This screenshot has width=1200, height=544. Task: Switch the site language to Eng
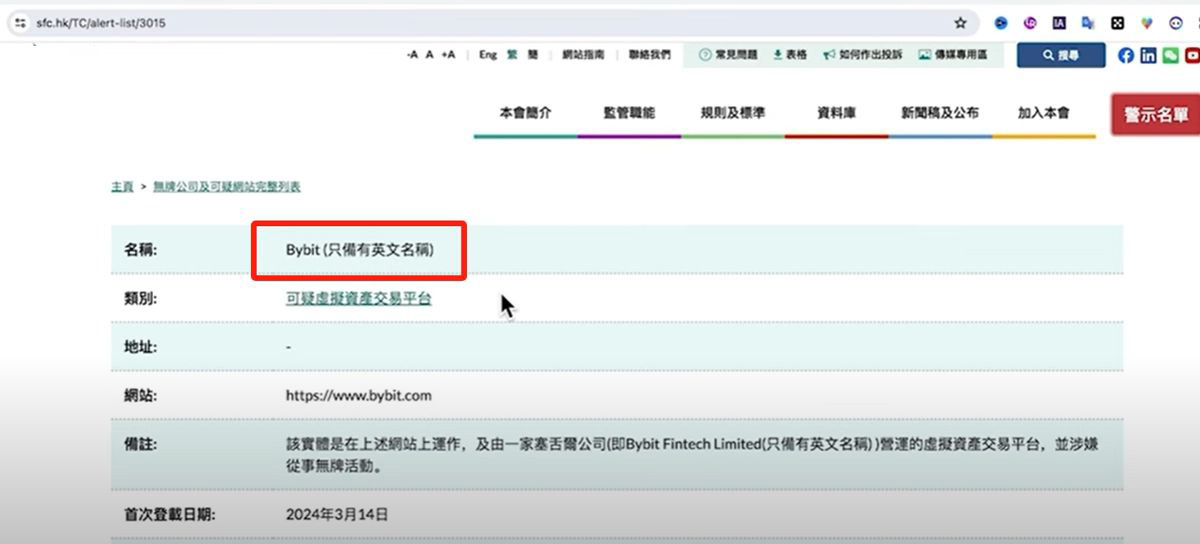[x=487, y=55]
